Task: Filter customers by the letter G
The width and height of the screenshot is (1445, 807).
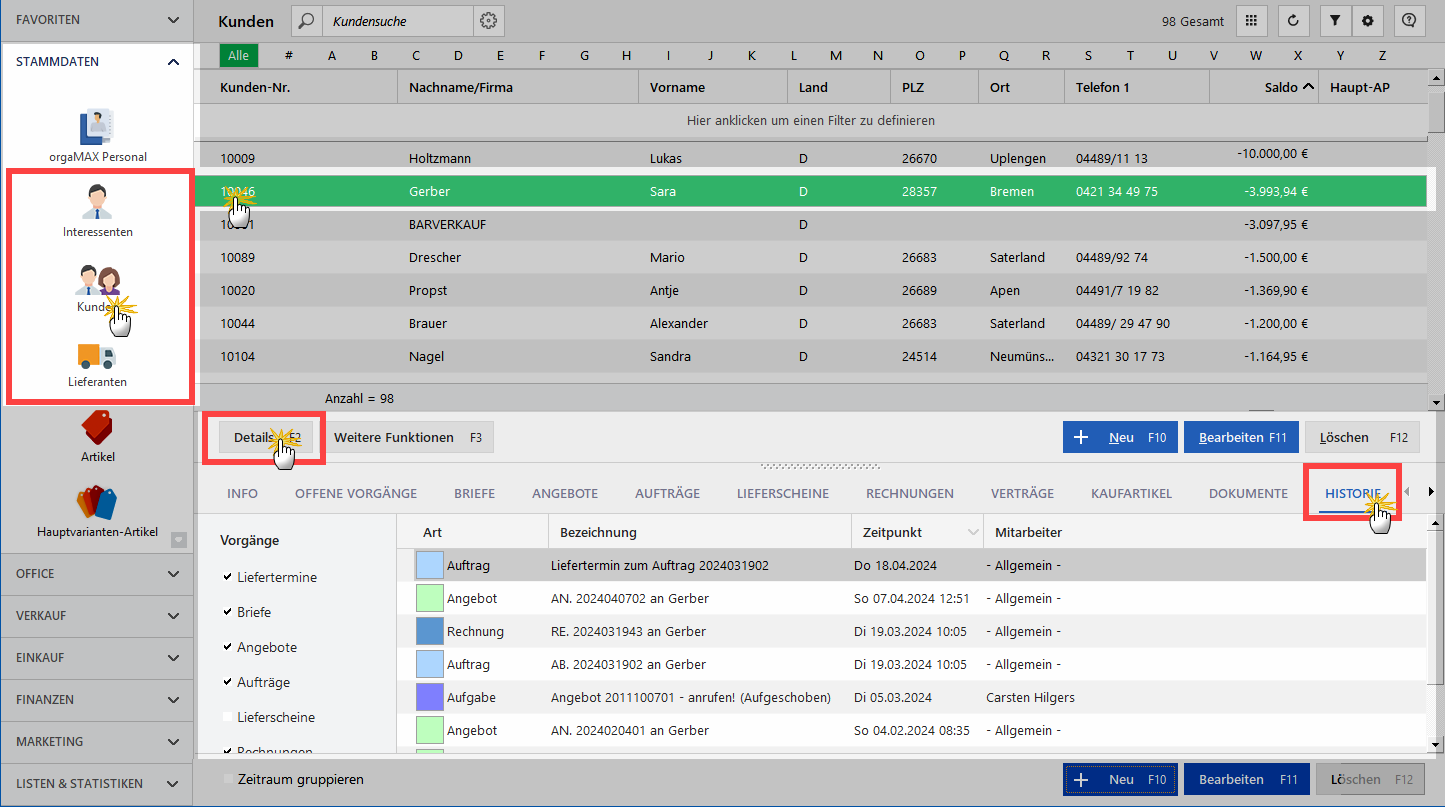Action: 584,56
